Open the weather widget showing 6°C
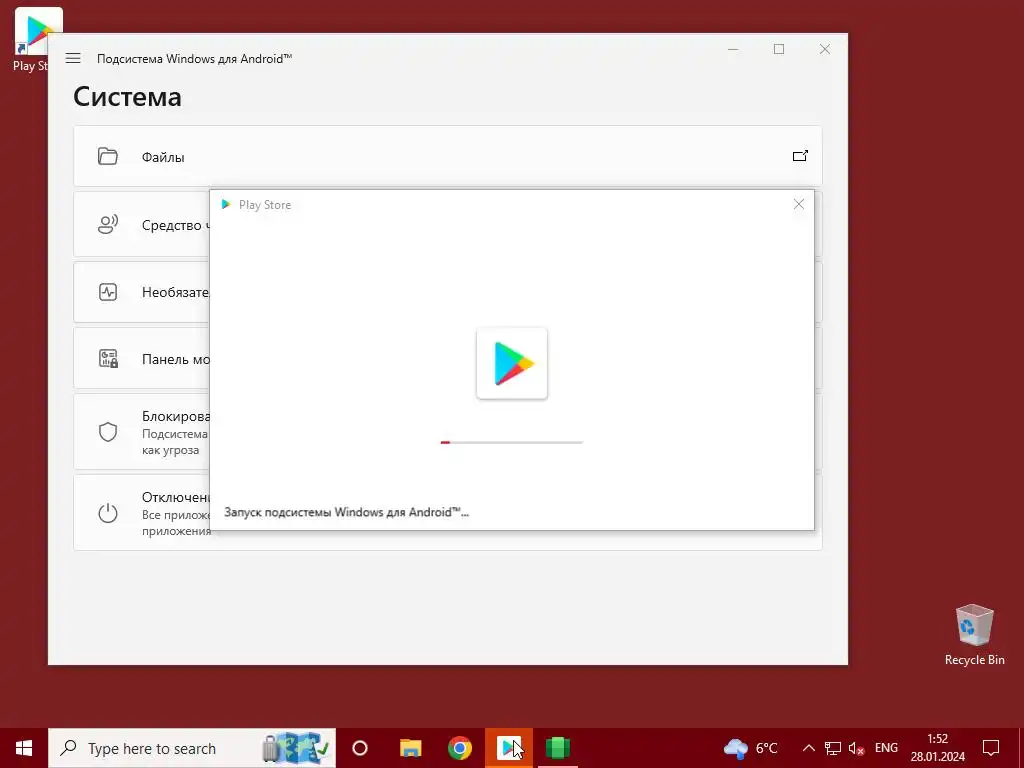Image resolution: width=1024 pixels, height=768 pixels. click(751, 748)
